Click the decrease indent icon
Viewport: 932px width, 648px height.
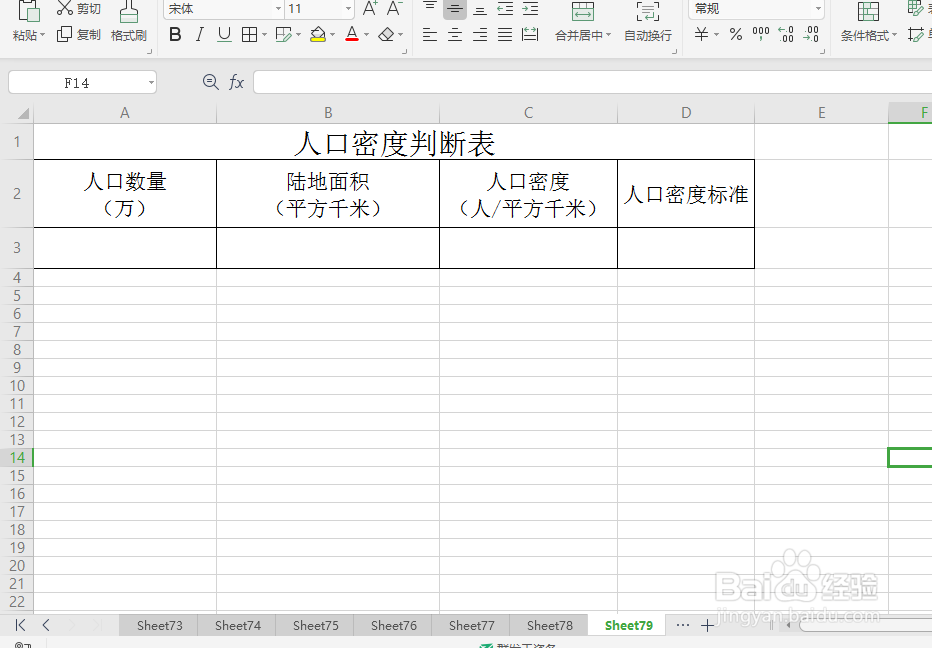[x=505, y=8]
